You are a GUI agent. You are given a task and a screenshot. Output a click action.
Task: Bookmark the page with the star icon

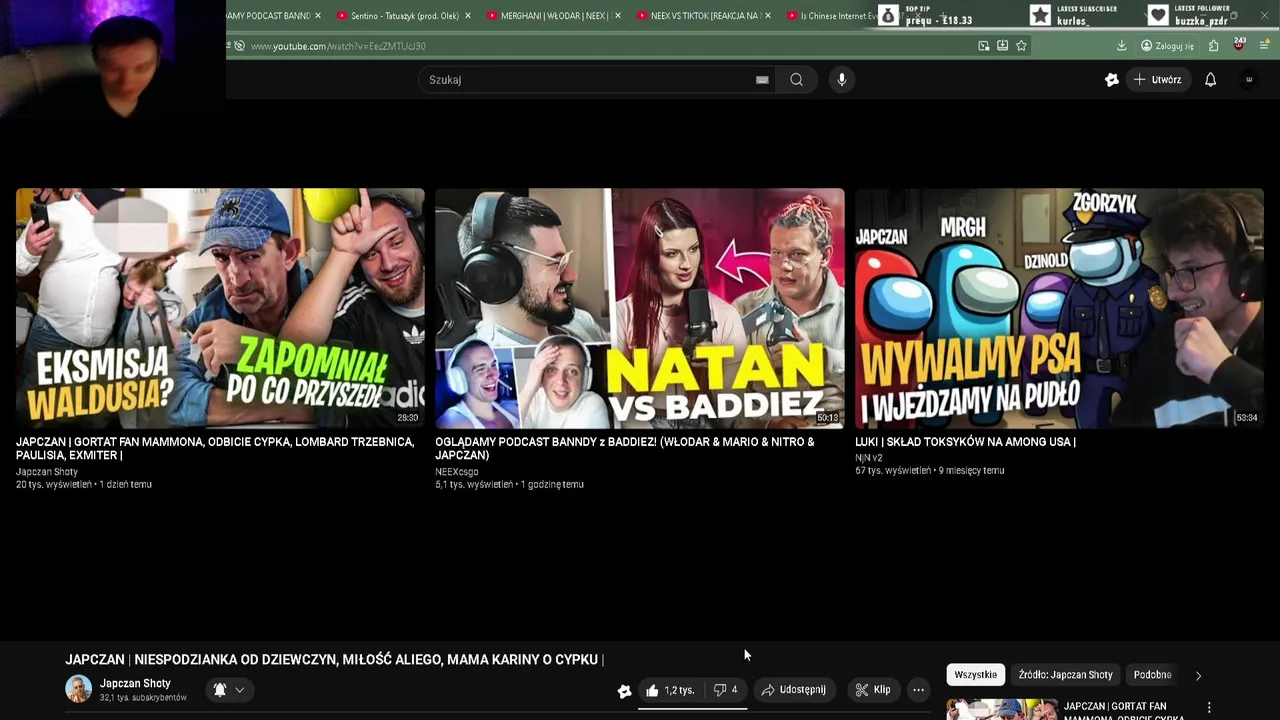pos(1021,46)
